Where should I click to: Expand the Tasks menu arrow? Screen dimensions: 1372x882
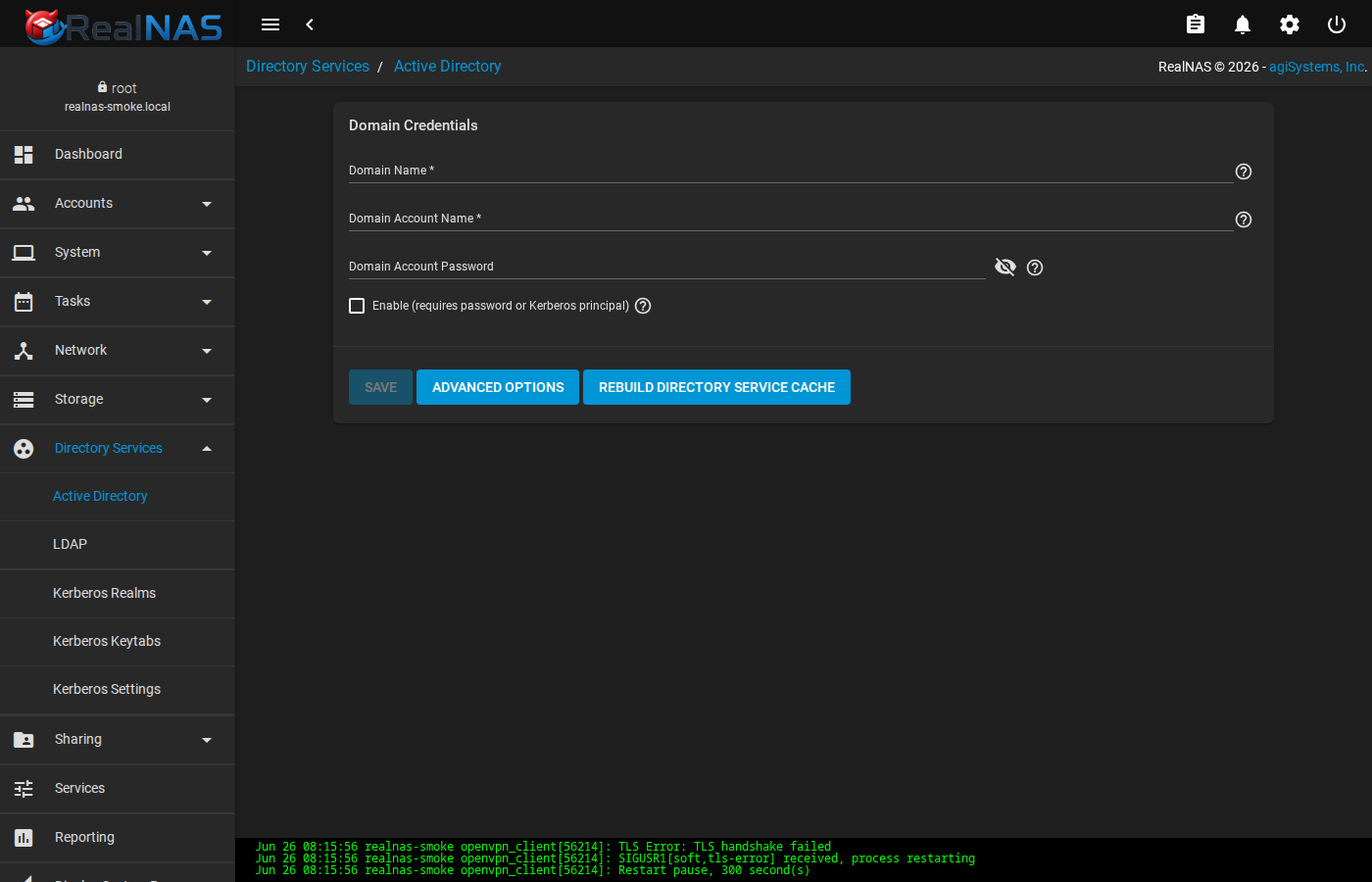(207, 302)
